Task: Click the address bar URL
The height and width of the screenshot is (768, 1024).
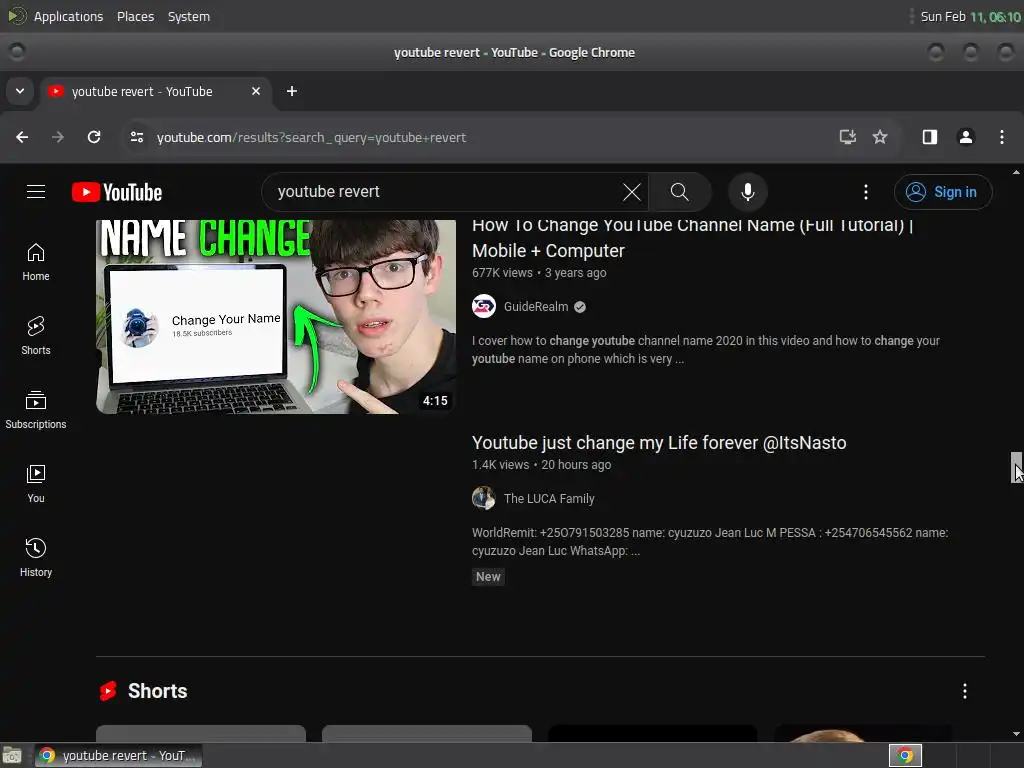Action: [x=312, y=137]
